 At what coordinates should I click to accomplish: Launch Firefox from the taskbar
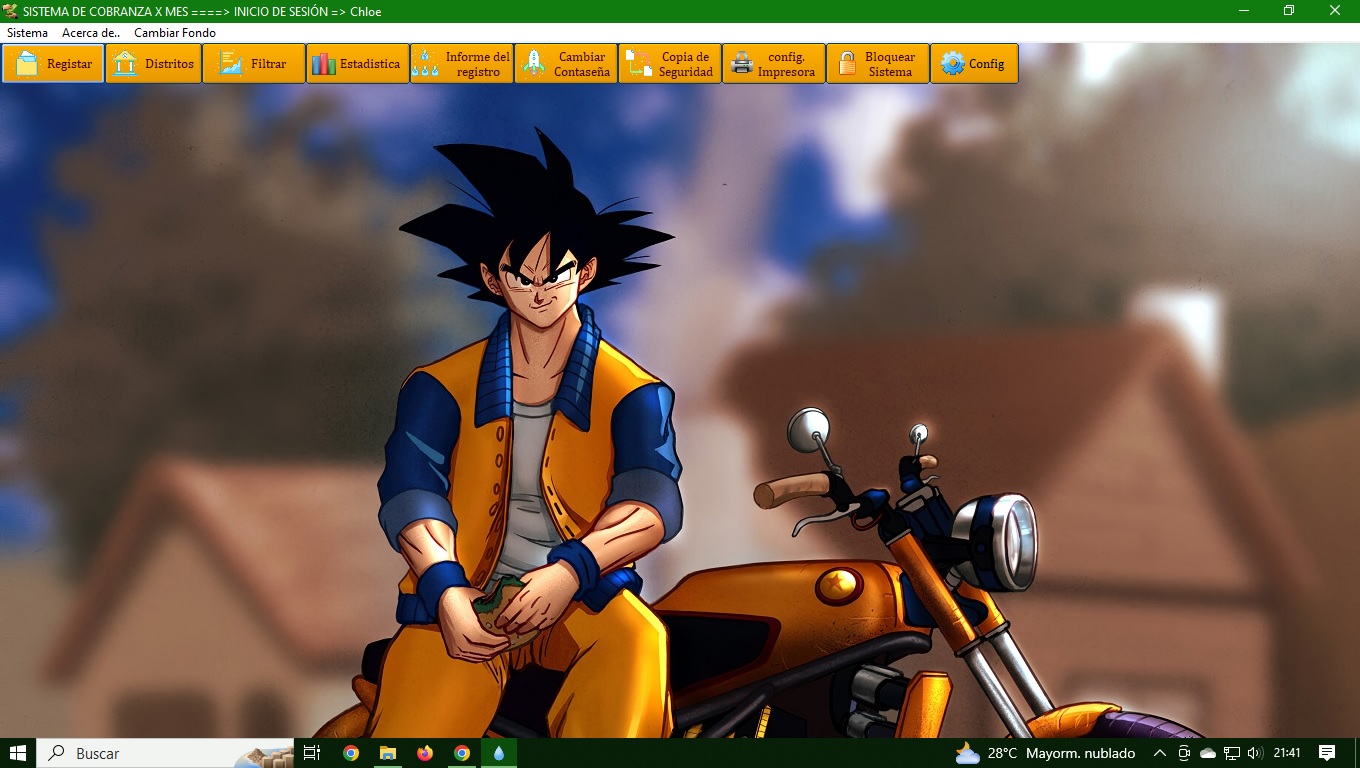coord(425,753)
